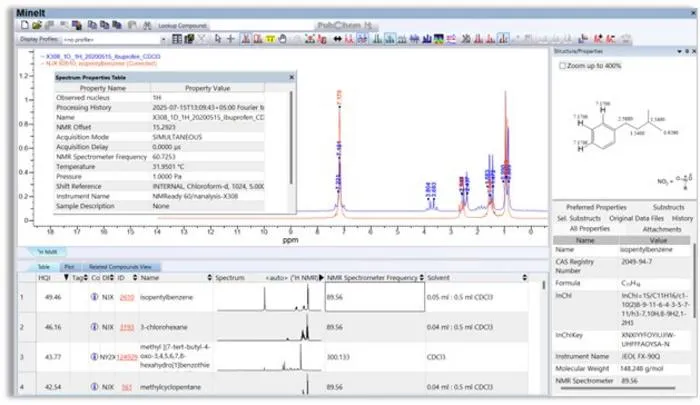
Task: Open the Spectrum column ¹H NMR arrow
Action: pyautogui.click(x=321, y=277)
